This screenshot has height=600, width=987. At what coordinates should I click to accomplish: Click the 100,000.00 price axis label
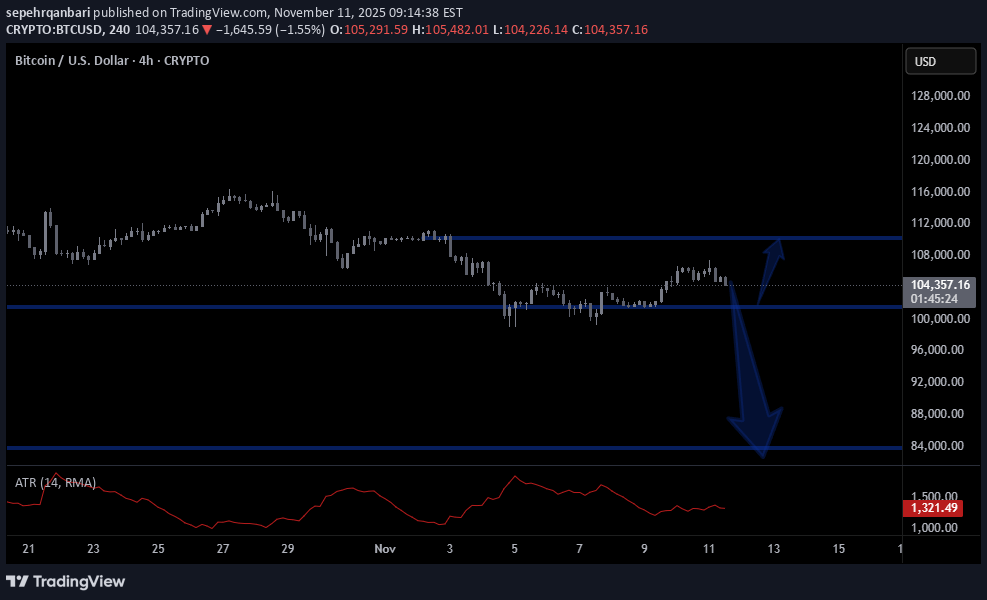point(939,319)
